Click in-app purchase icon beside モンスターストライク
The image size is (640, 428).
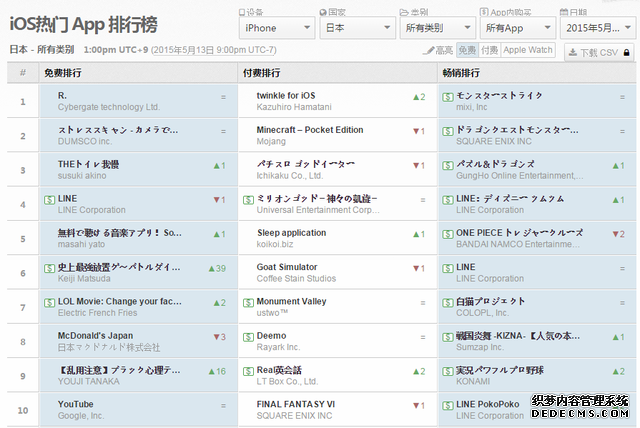pos(448,97)
